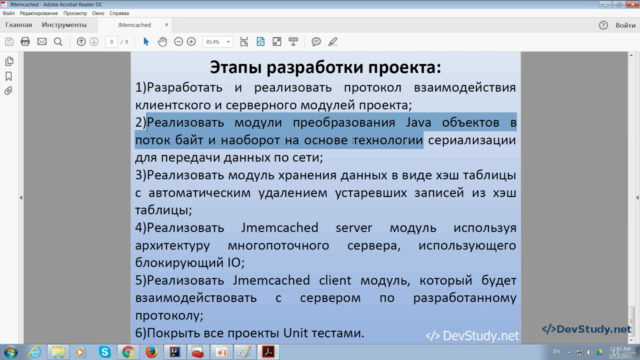Open the Просмотр menu
640x360 pixels.
tap(75, 13)
